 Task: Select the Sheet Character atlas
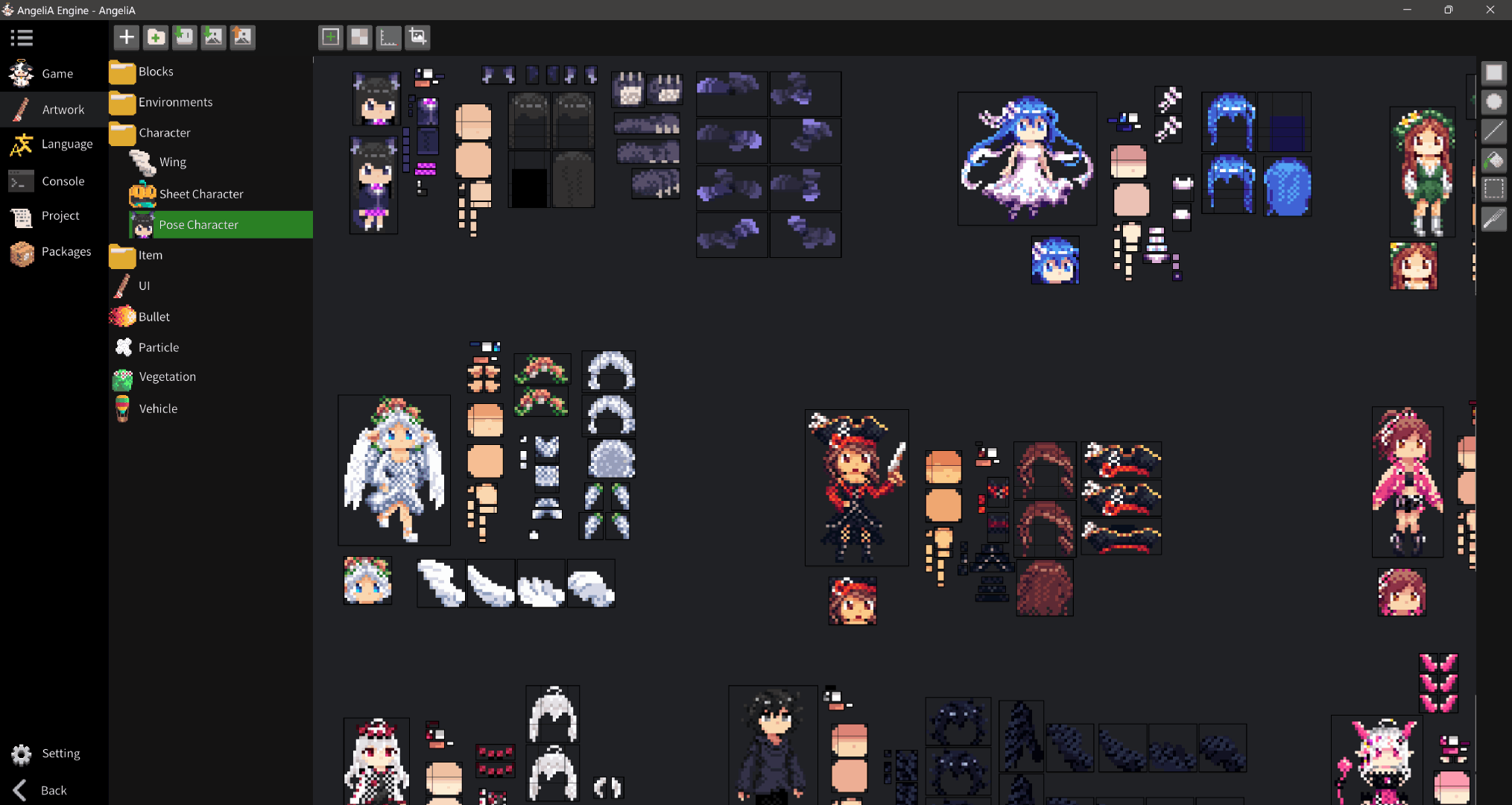[201, 194]
